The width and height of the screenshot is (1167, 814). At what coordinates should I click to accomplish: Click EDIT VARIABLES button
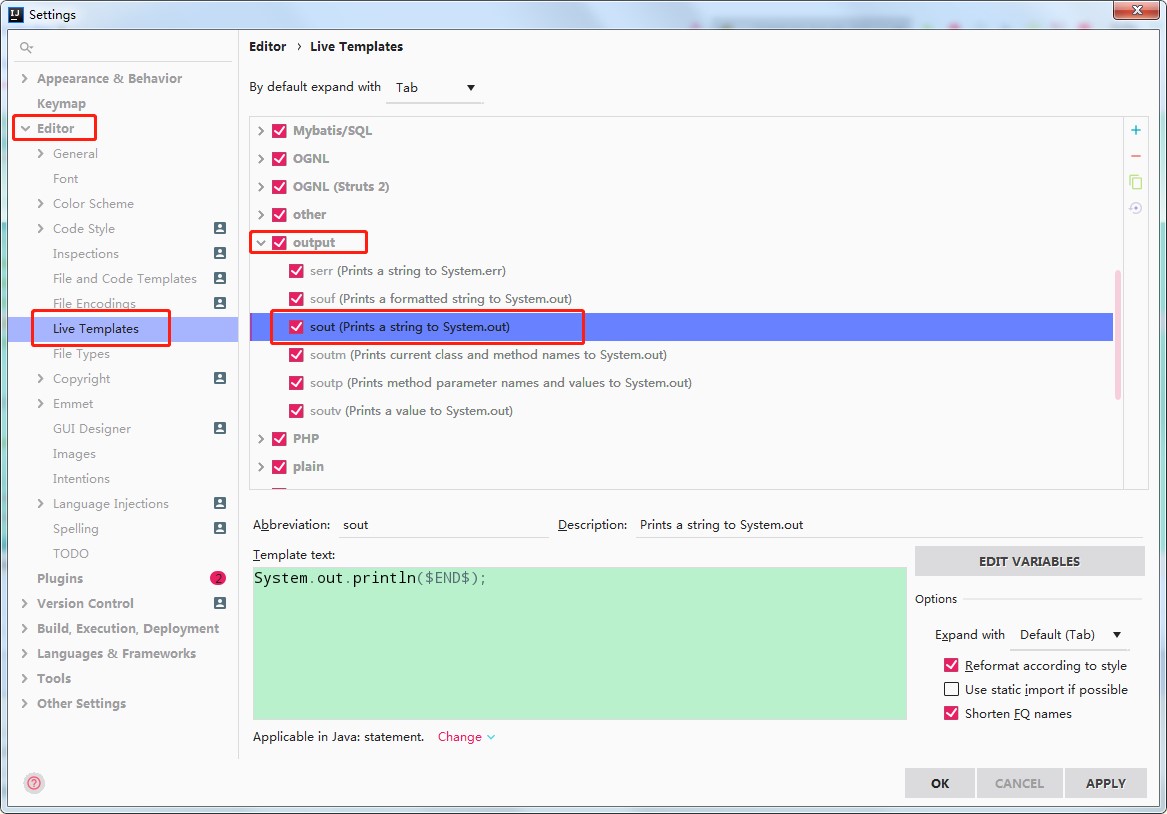(x=1029, y=561)
